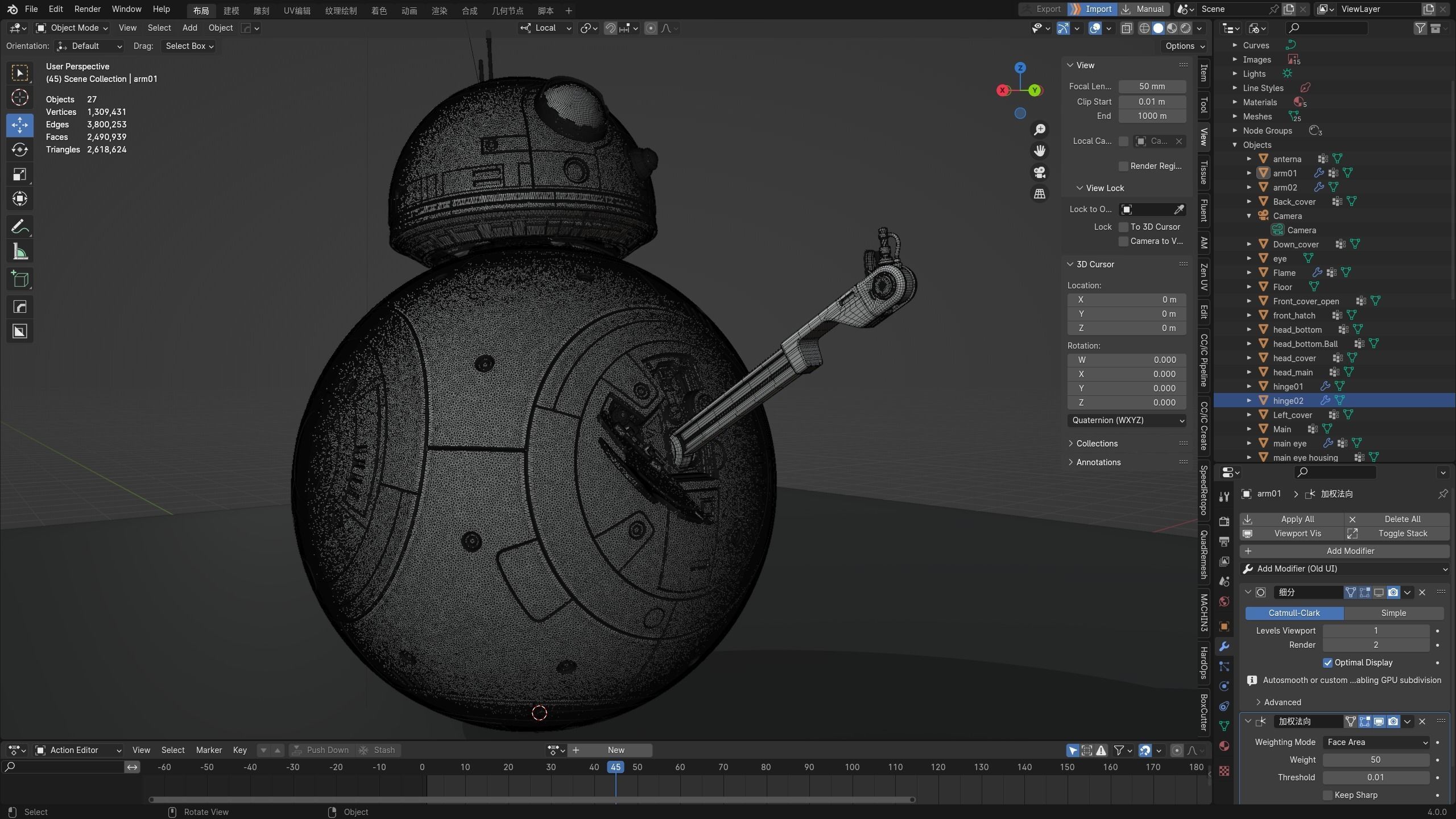Pin the properties editor with the pin icon
This screenshot has height=819, width=1456.
point(1443,494)
